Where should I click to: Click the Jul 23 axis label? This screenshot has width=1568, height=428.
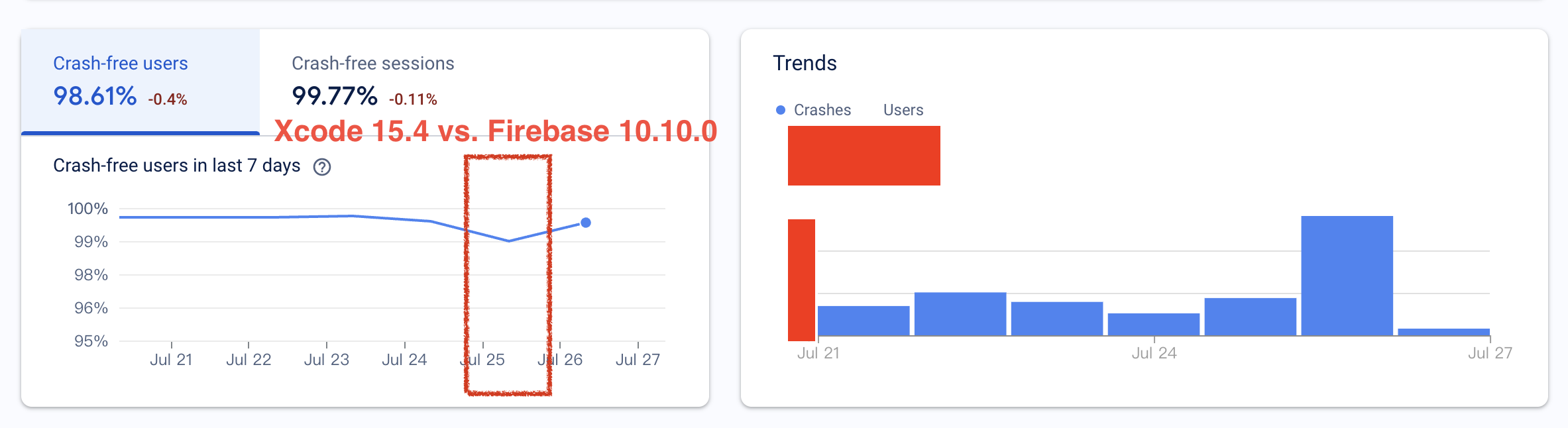click(326, 360)
